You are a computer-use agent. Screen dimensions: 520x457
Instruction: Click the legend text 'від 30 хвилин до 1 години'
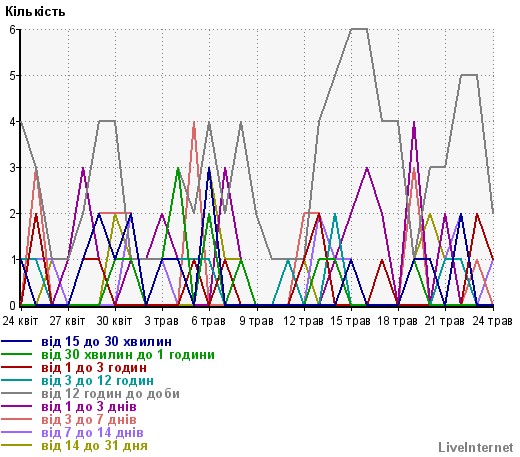[x=128, y=355]
